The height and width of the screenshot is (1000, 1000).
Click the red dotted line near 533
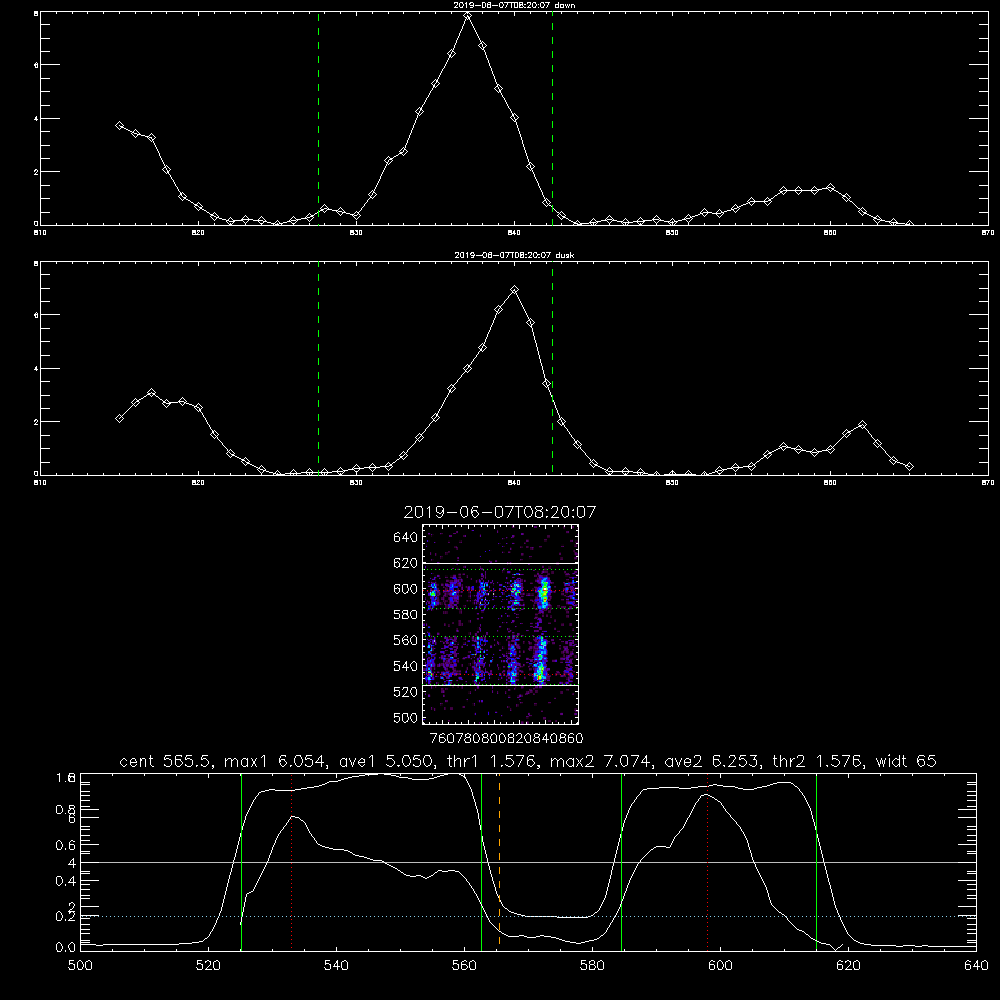tap(291, 861)
